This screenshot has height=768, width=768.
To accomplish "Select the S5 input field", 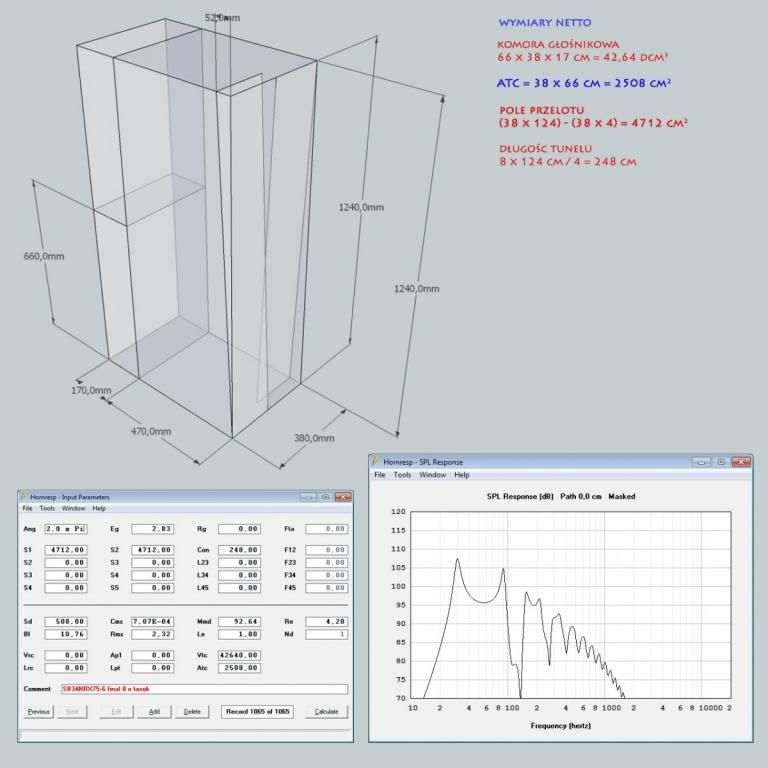I will 152,588.
